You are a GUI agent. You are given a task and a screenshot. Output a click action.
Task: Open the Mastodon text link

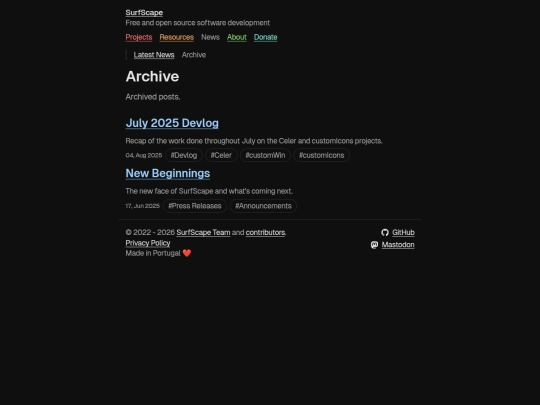[398, 245]
